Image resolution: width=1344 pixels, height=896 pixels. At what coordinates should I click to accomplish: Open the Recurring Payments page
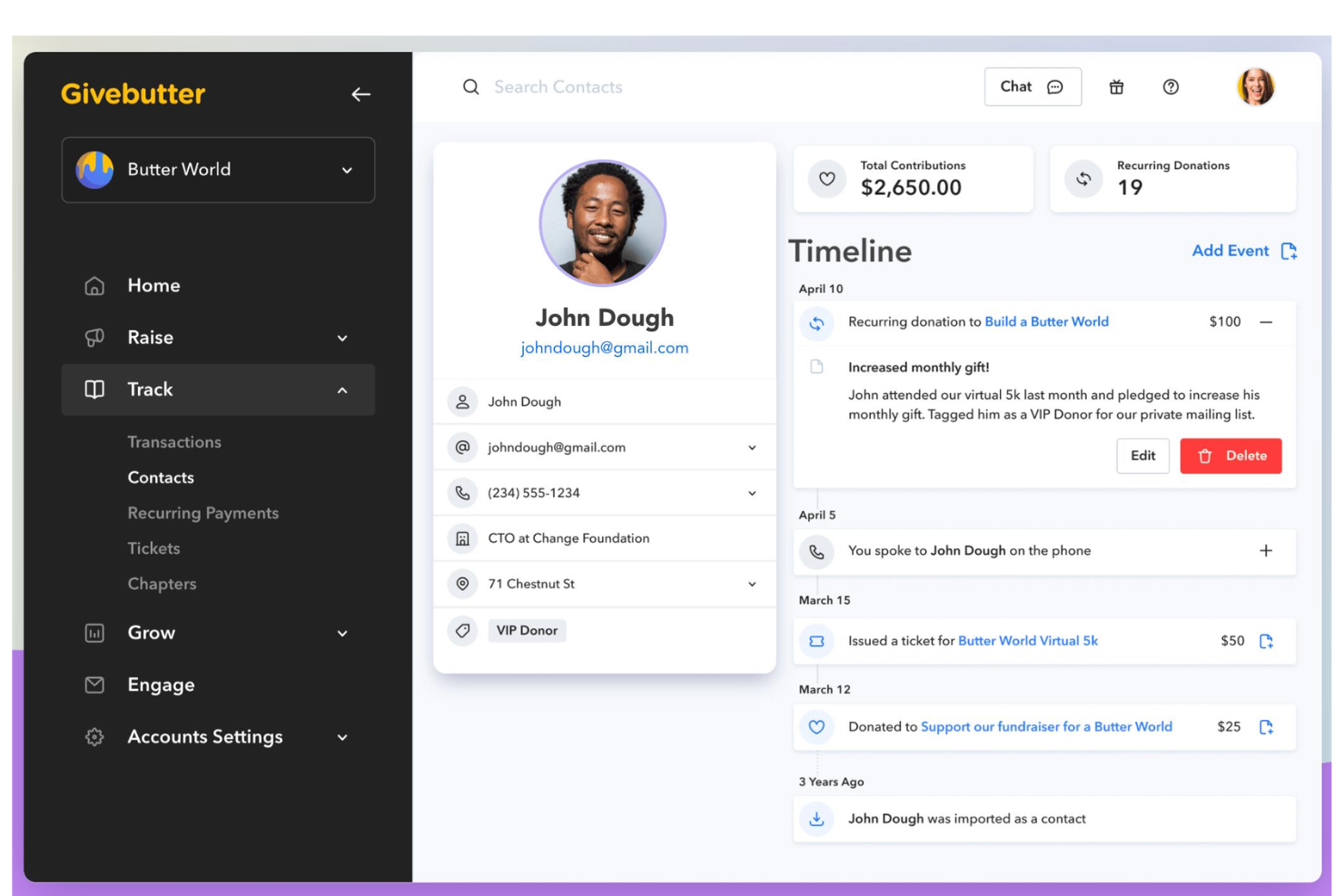click(203, 513)
